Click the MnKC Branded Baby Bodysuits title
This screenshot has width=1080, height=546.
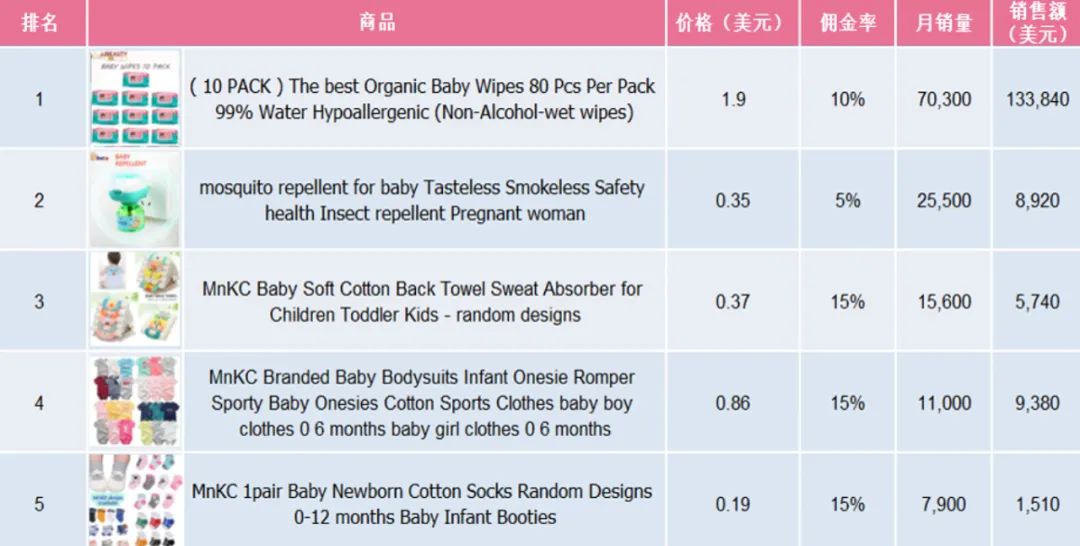(x=423, y=403)
